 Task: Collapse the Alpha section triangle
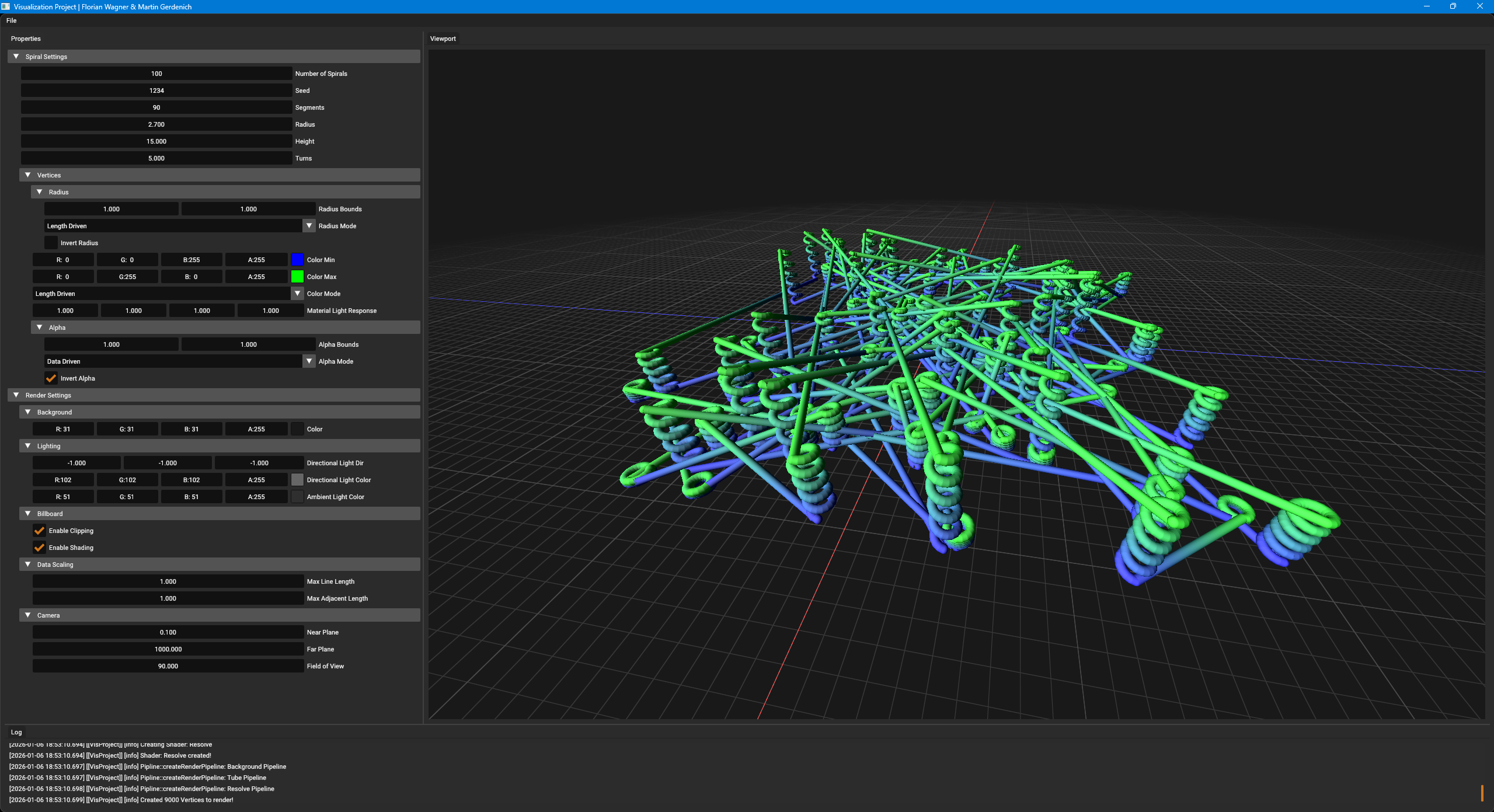40,327
